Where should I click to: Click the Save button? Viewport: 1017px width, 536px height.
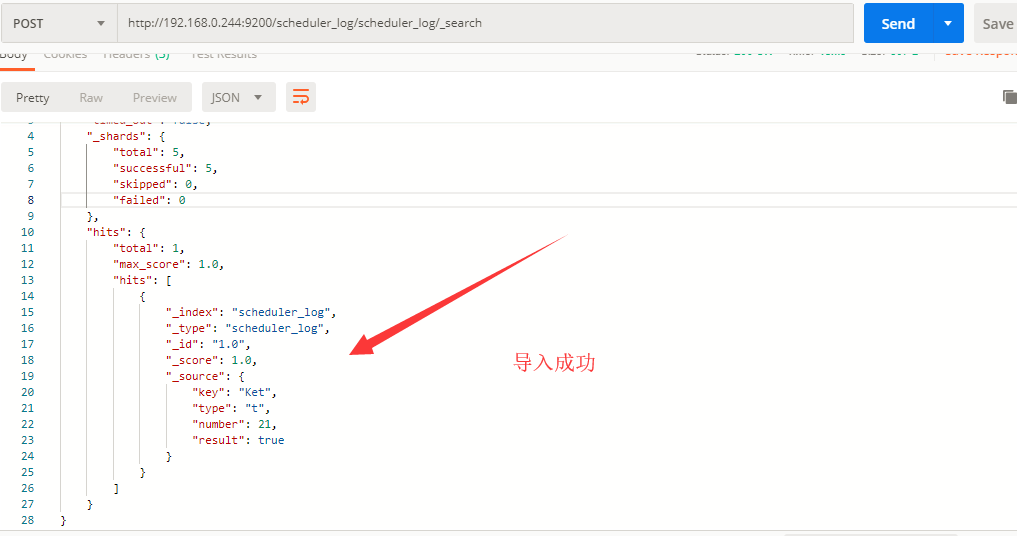coord(997,23)
